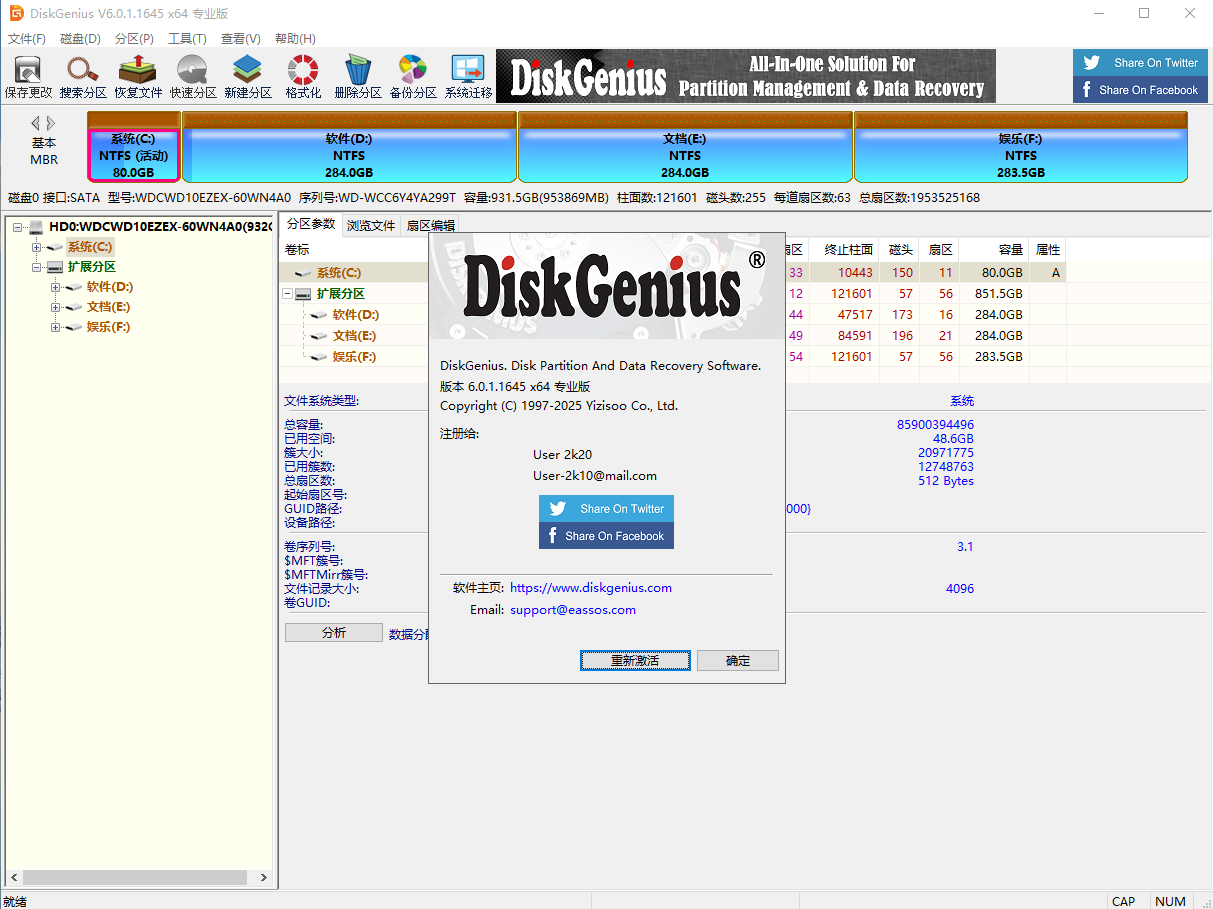Viewport: 1213px width, 909px height.
Task: Open the https://www.diskgenius.com link
Action: (591, 588)
